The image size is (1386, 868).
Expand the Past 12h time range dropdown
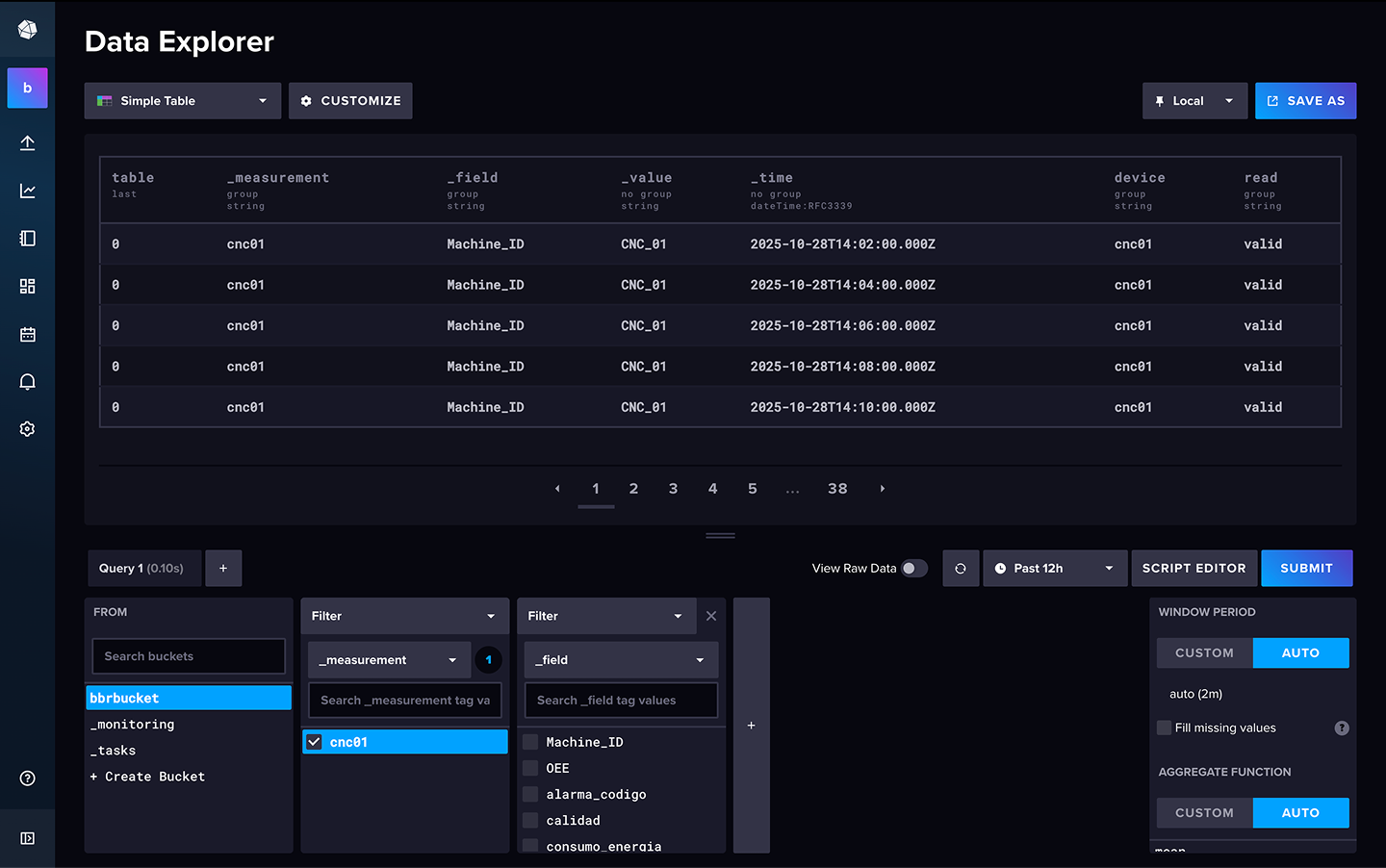[1054, 569]
